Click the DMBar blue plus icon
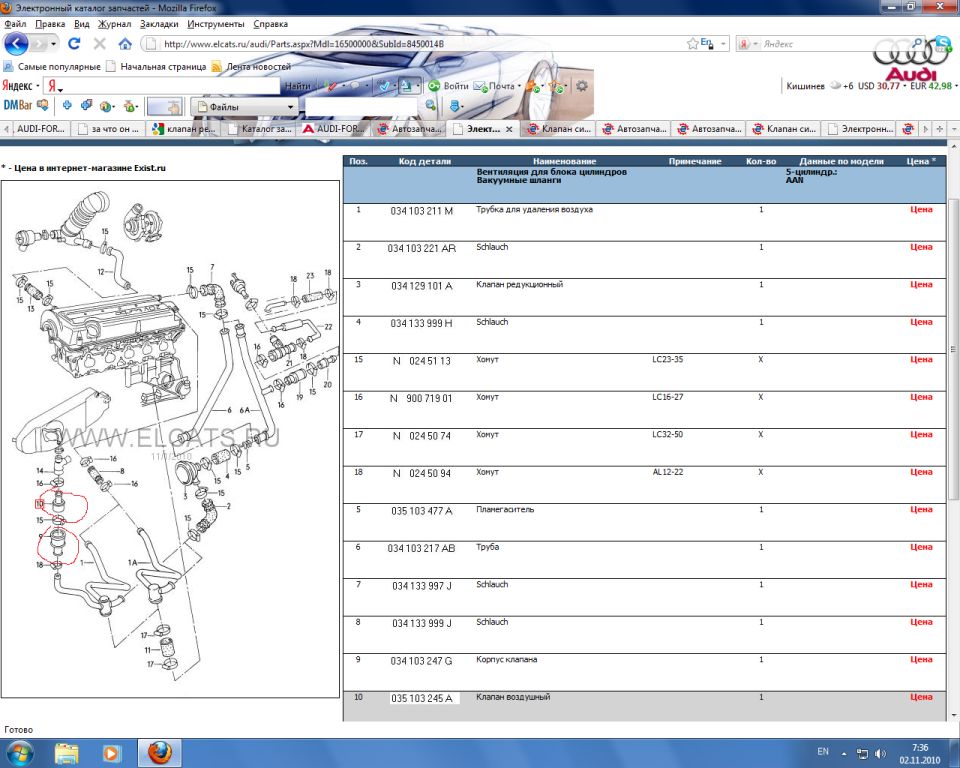The image size is (960, 768). pos(67,105)
